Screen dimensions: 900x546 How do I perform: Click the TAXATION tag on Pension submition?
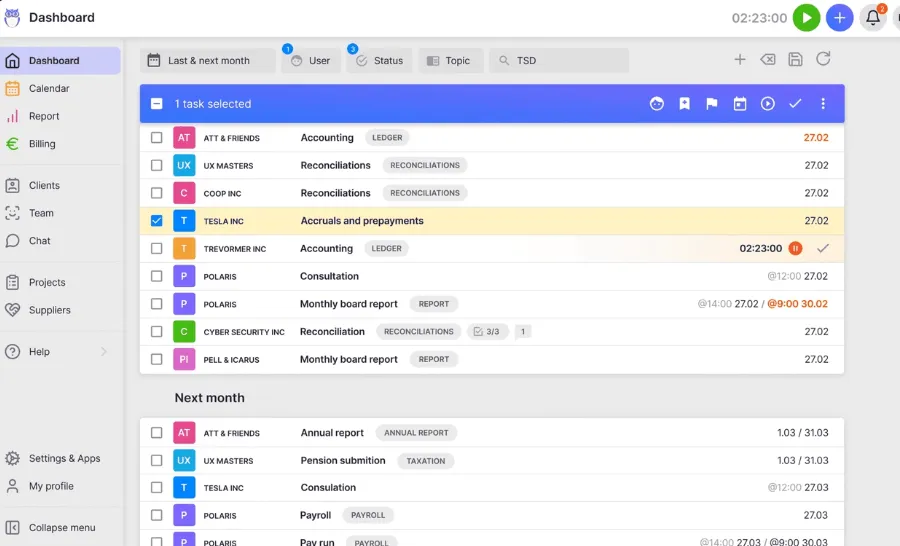click(x=425, y=460)
